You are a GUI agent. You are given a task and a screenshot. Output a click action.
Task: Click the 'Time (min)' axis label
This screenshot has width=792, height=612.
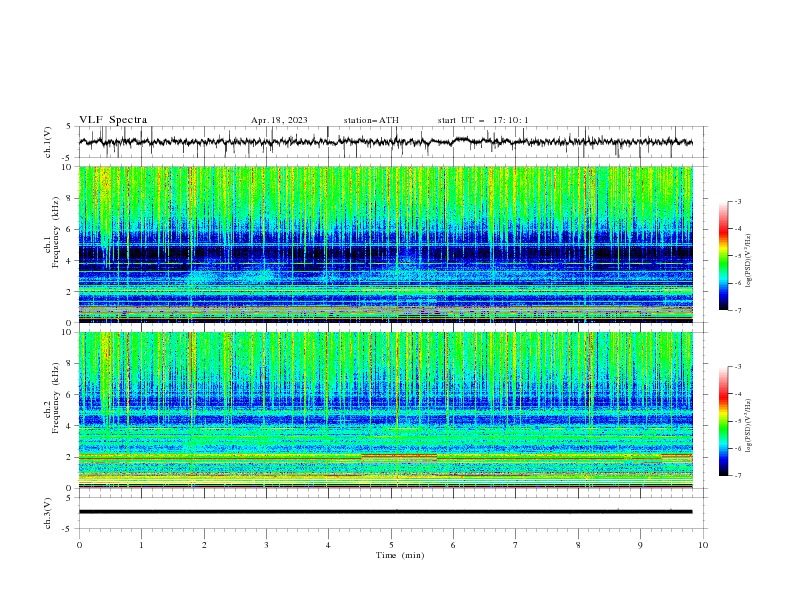400,555
